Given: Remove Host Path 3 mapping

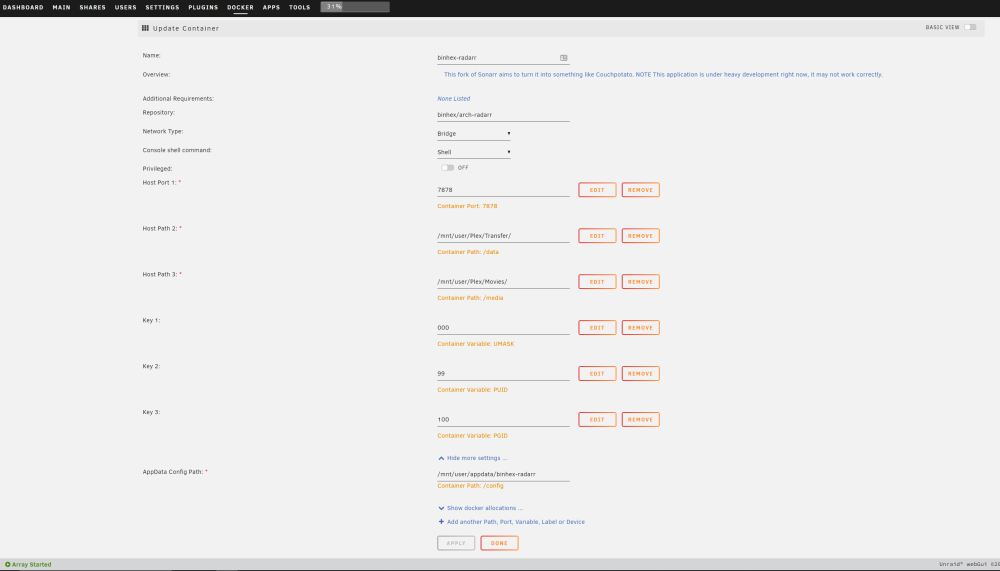Looking at the screenshot, I should (x=640, y=282).
